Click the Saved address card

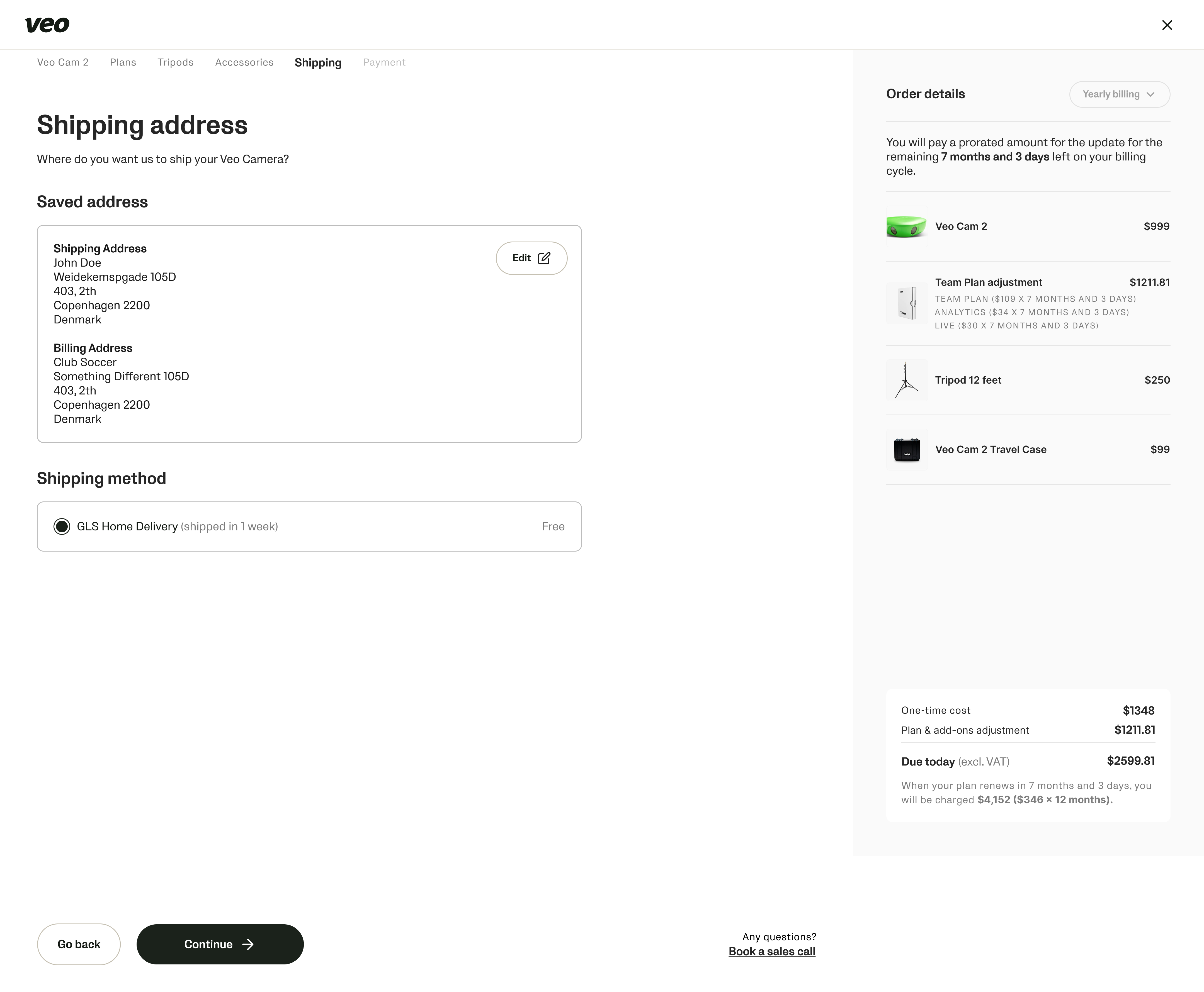(x=309, y=334)
